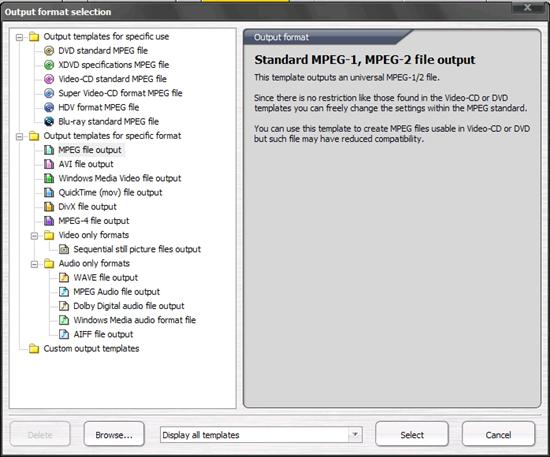Pick the HDV format MPEG file icon
The width and height of the screenshot is (550, 457).
[49, 107]
